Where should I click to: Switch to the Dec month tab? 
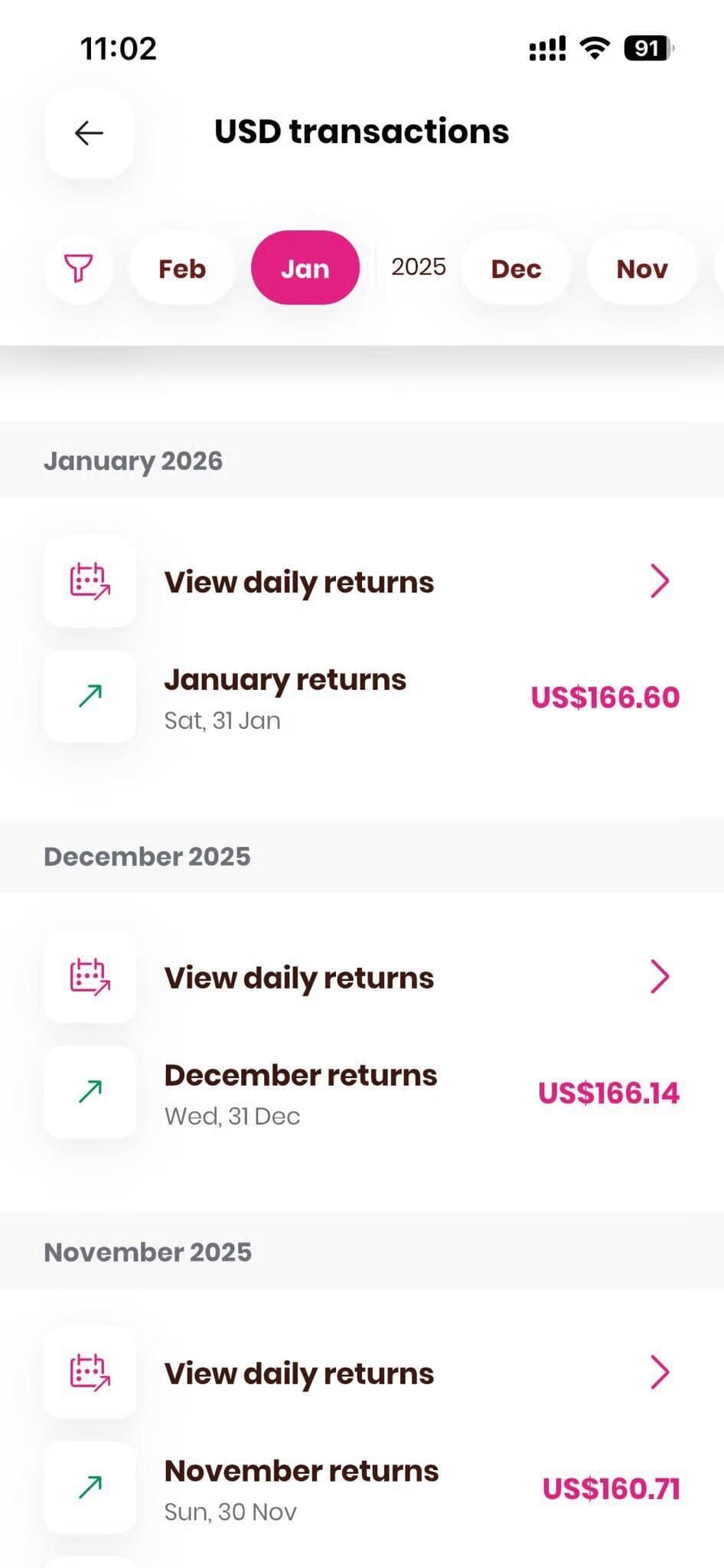[x=516, y=269]
